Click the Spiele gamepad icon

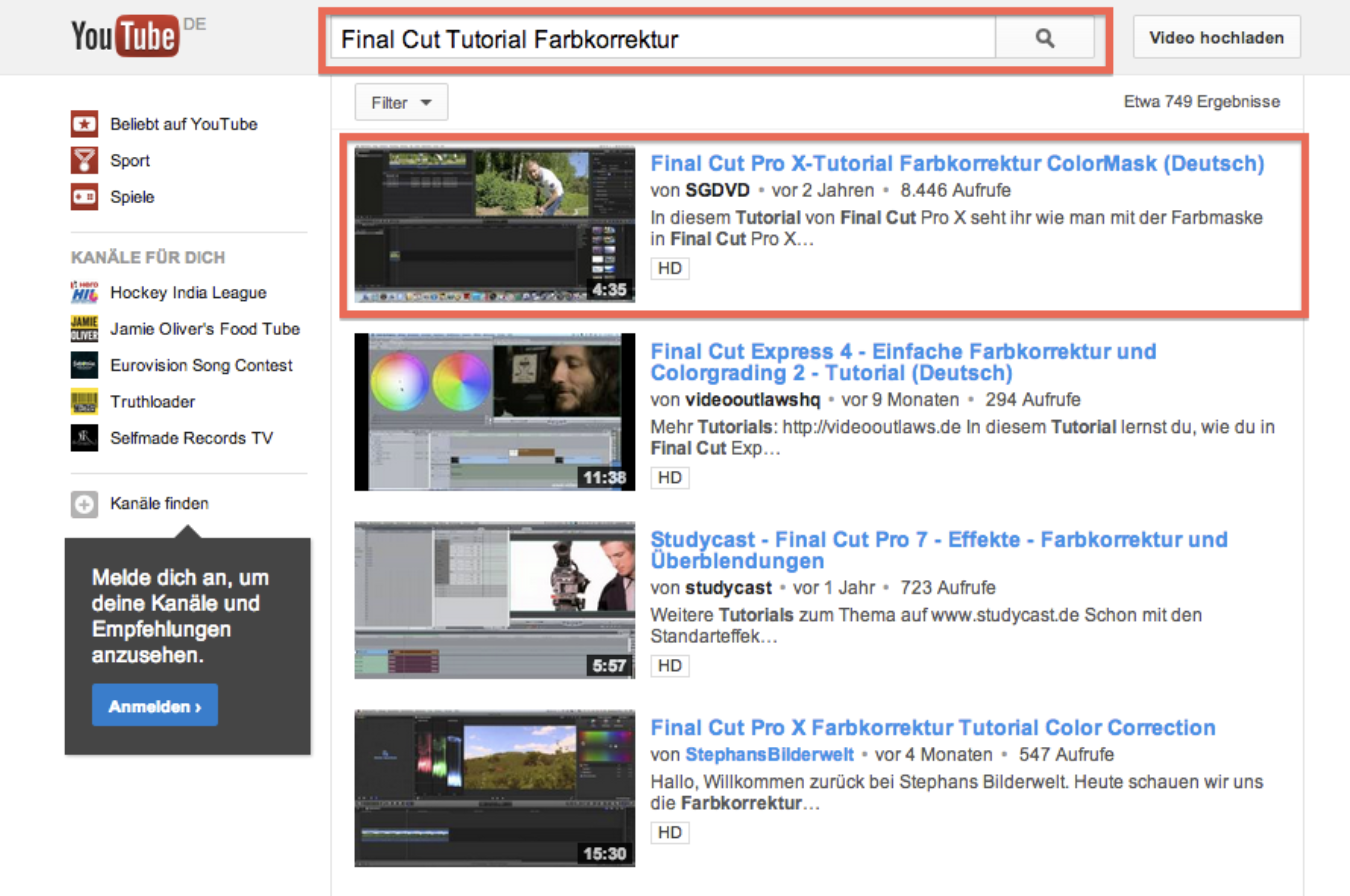click(84, 197)
